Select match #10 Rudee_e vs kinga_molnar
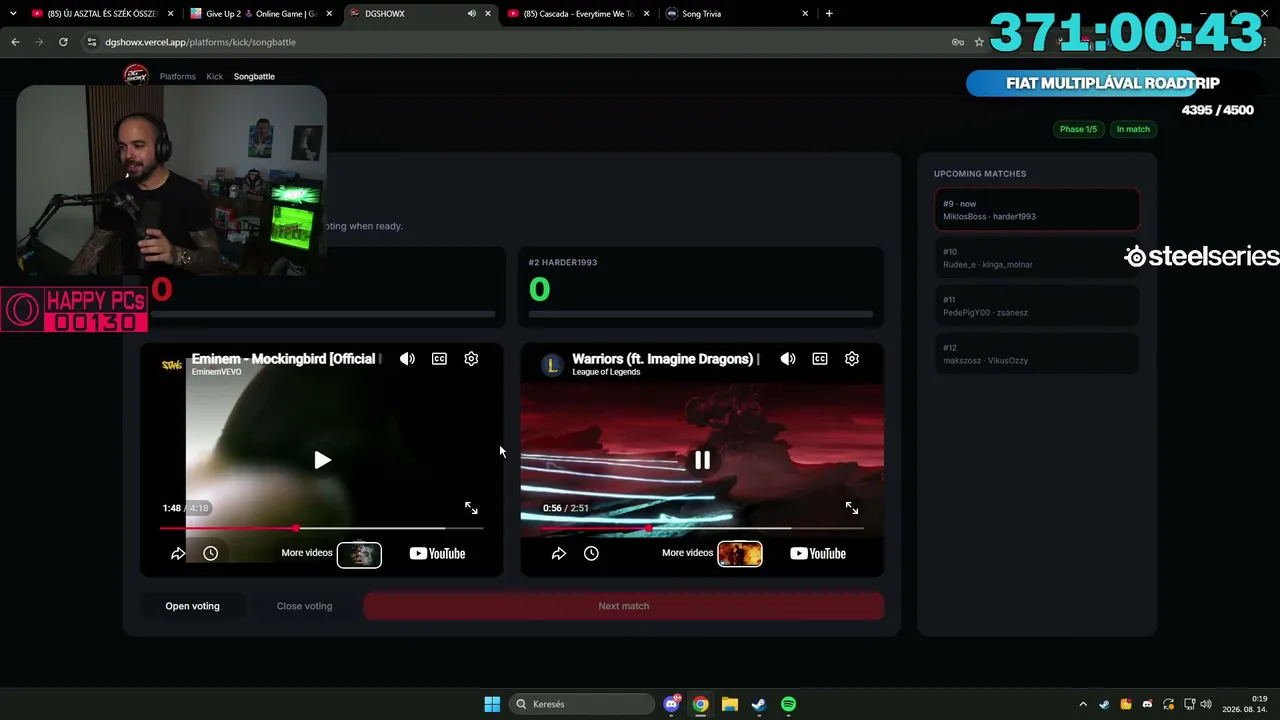Screen dimensions: 1280x720 [1037, 258]
